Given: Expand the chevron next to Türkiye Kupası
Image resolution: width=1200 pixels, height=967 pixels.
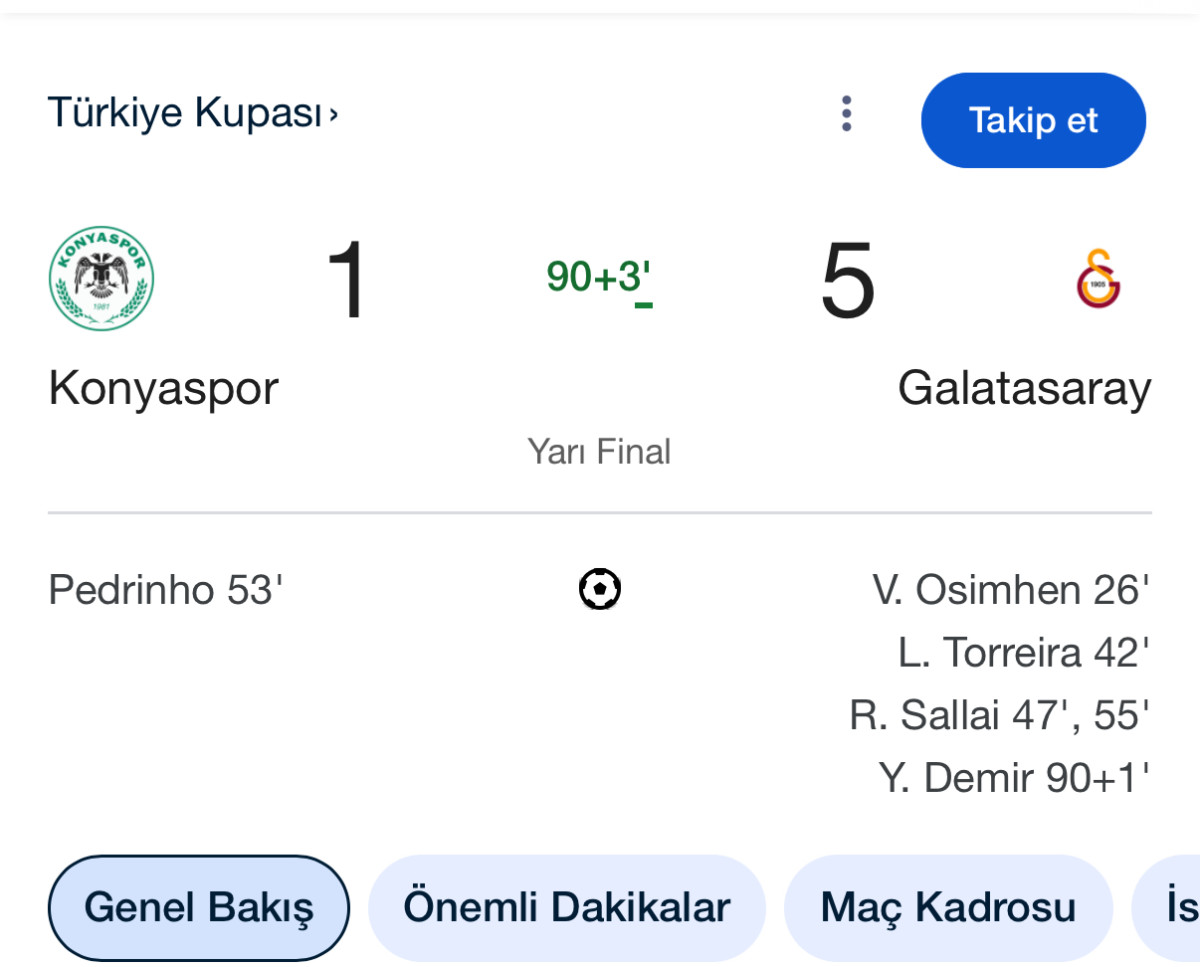Looking at the screenshot, I should (334, 115).
